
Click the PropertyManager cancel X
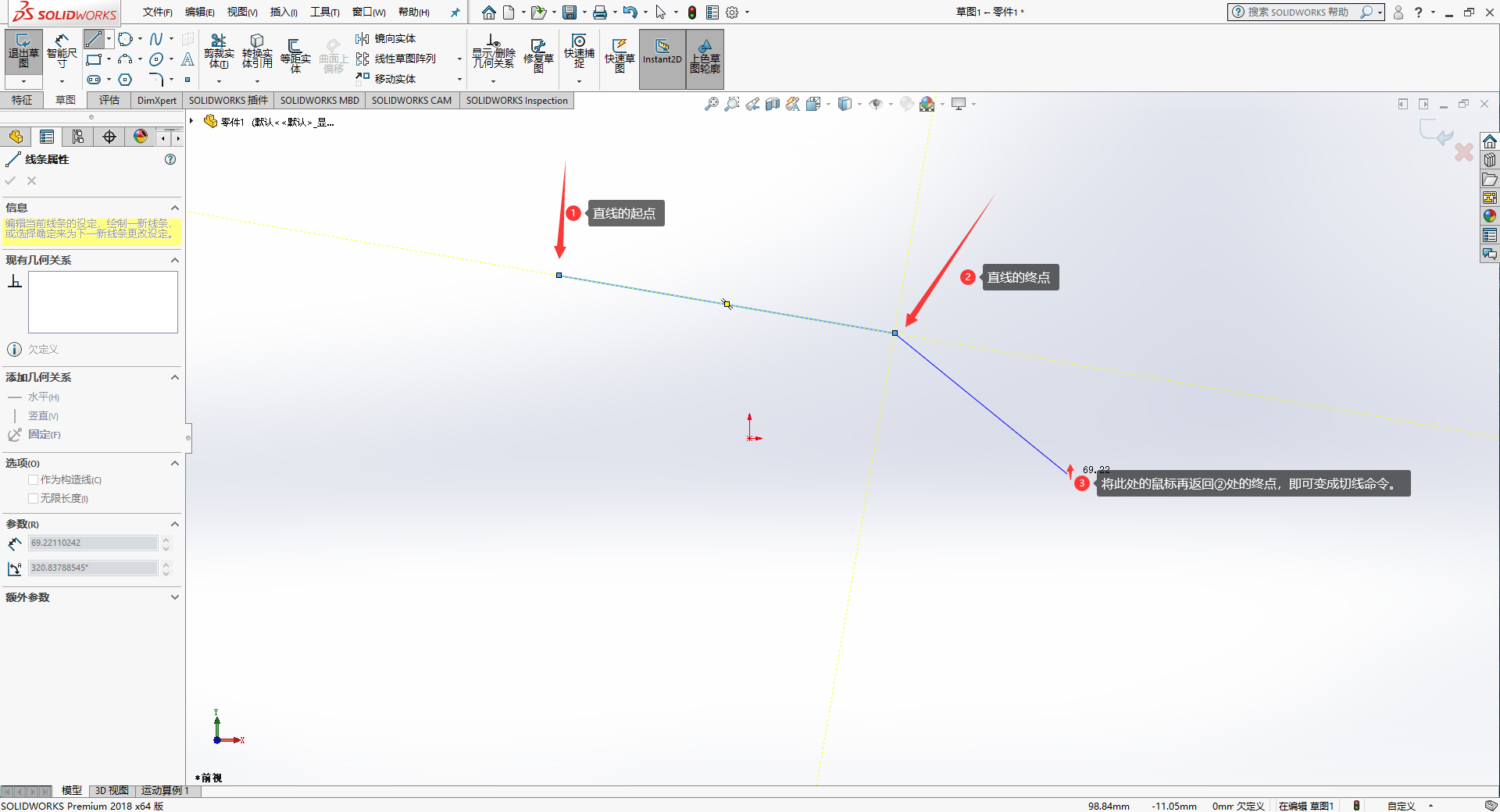[32, 180]
